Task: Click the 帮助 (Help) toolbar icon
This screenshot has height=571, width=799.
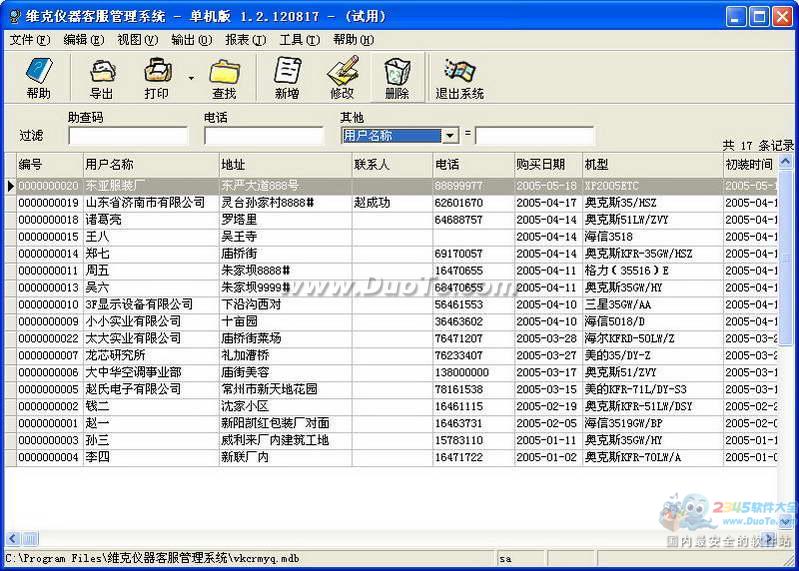Action: 38,77
